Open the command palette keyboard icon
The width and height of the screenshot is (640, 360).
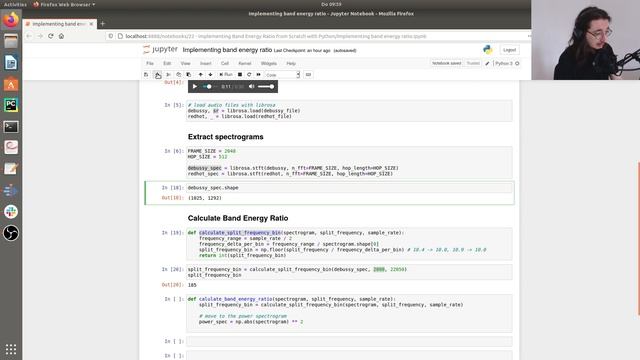click(x=309, y=75)
